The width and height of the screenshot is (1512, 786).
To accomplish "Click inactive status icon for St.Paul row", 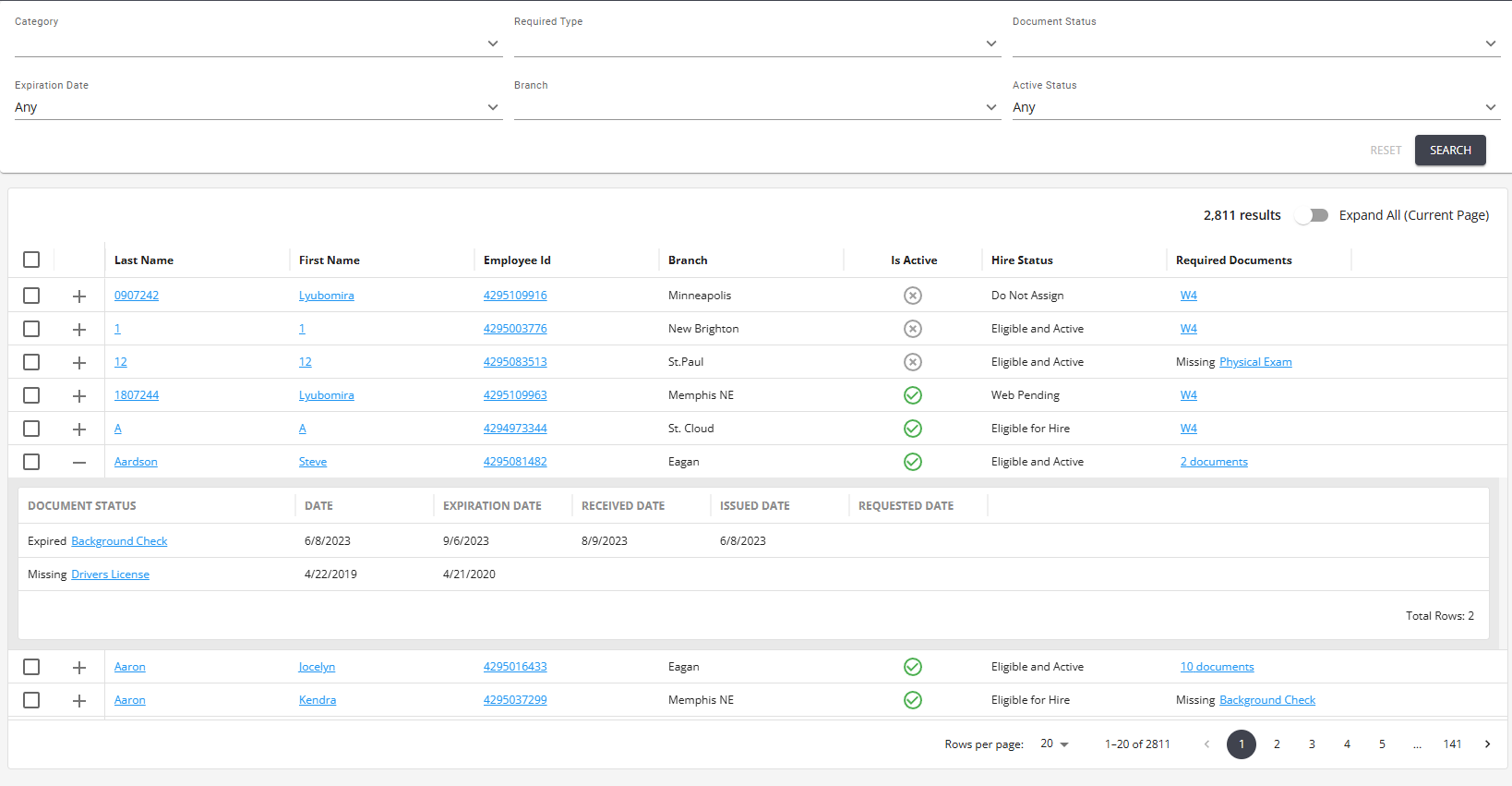I will tap(913, 362).
